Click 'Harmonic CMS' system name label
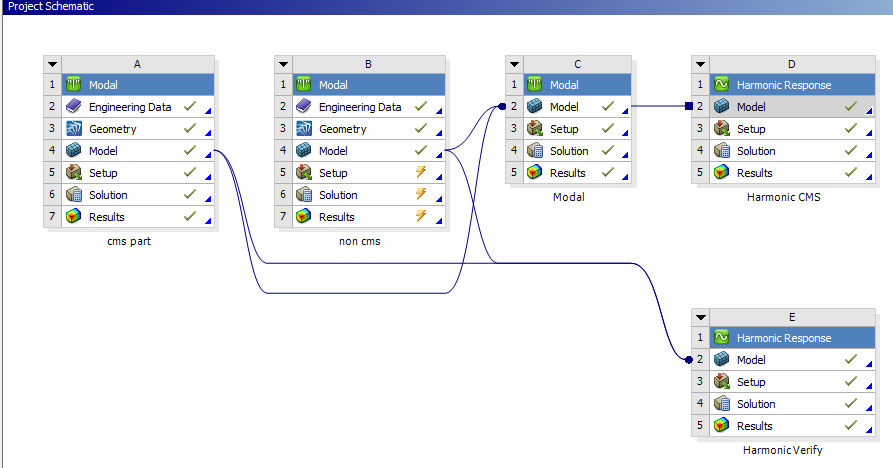The image size is (893, 468). [784, 197]
